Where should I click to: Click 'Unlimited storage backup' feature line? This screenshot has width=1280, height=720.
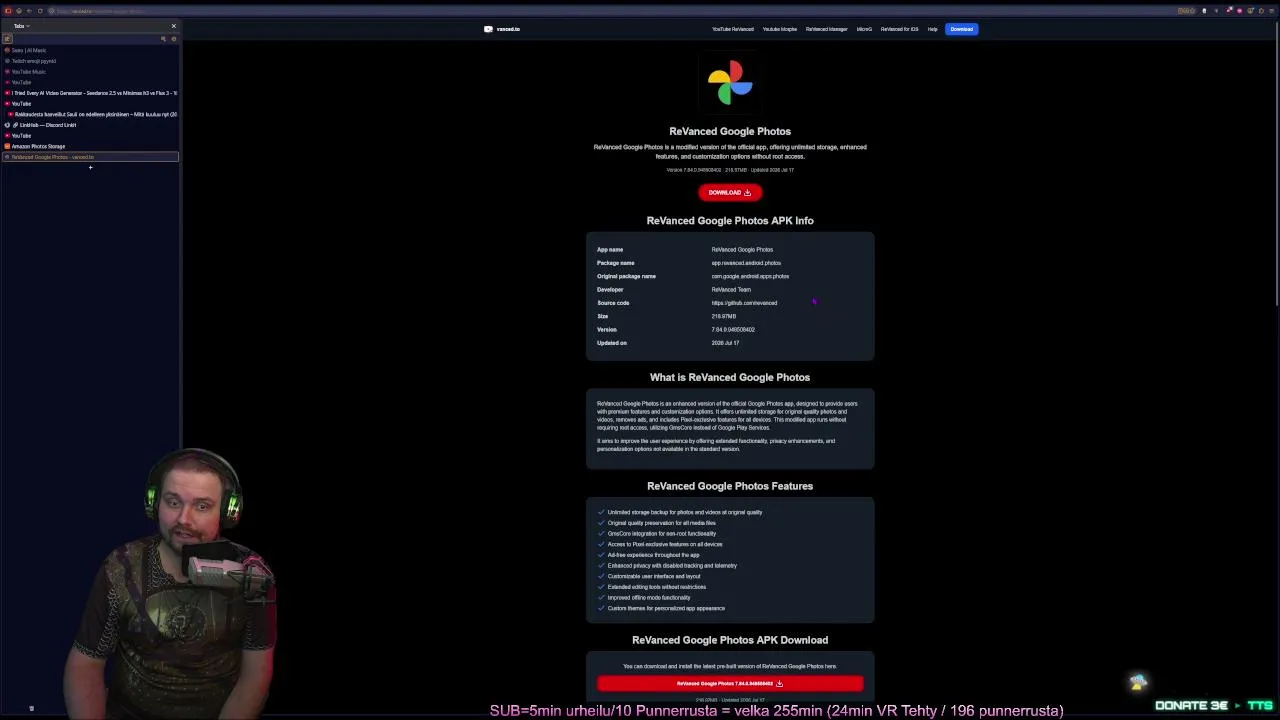pyautogui.click(x=685, y=512)
